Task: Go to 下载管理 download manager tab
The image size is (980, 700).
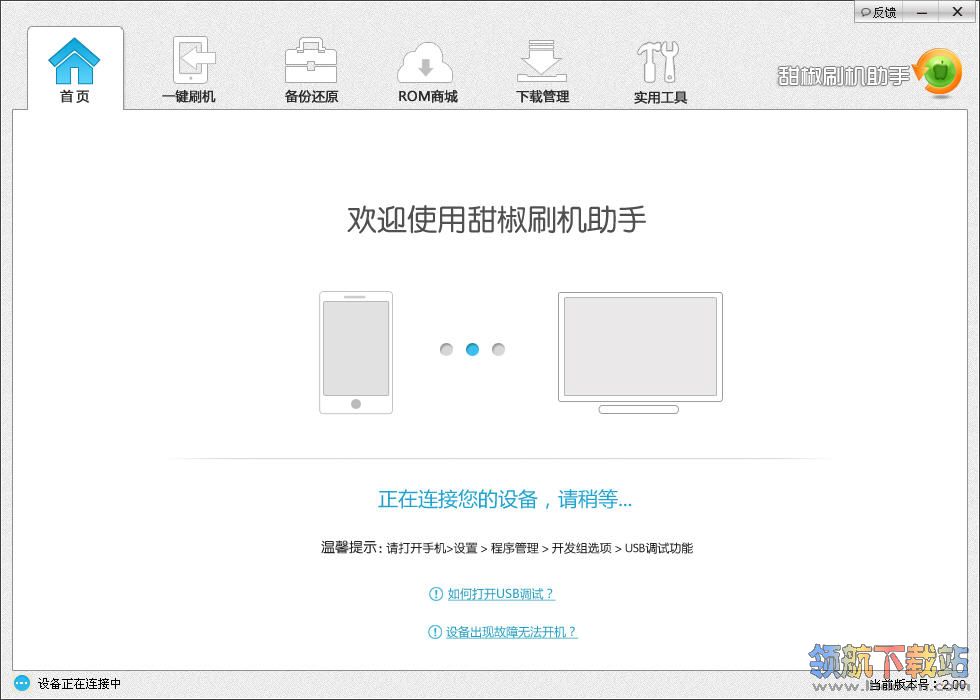Action: coord(542,70)
